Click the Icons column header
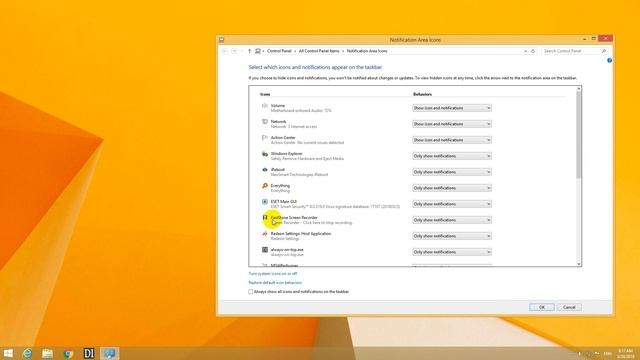Screen dimensions: 640x360 pyautogui.click(x=265, y=94)
